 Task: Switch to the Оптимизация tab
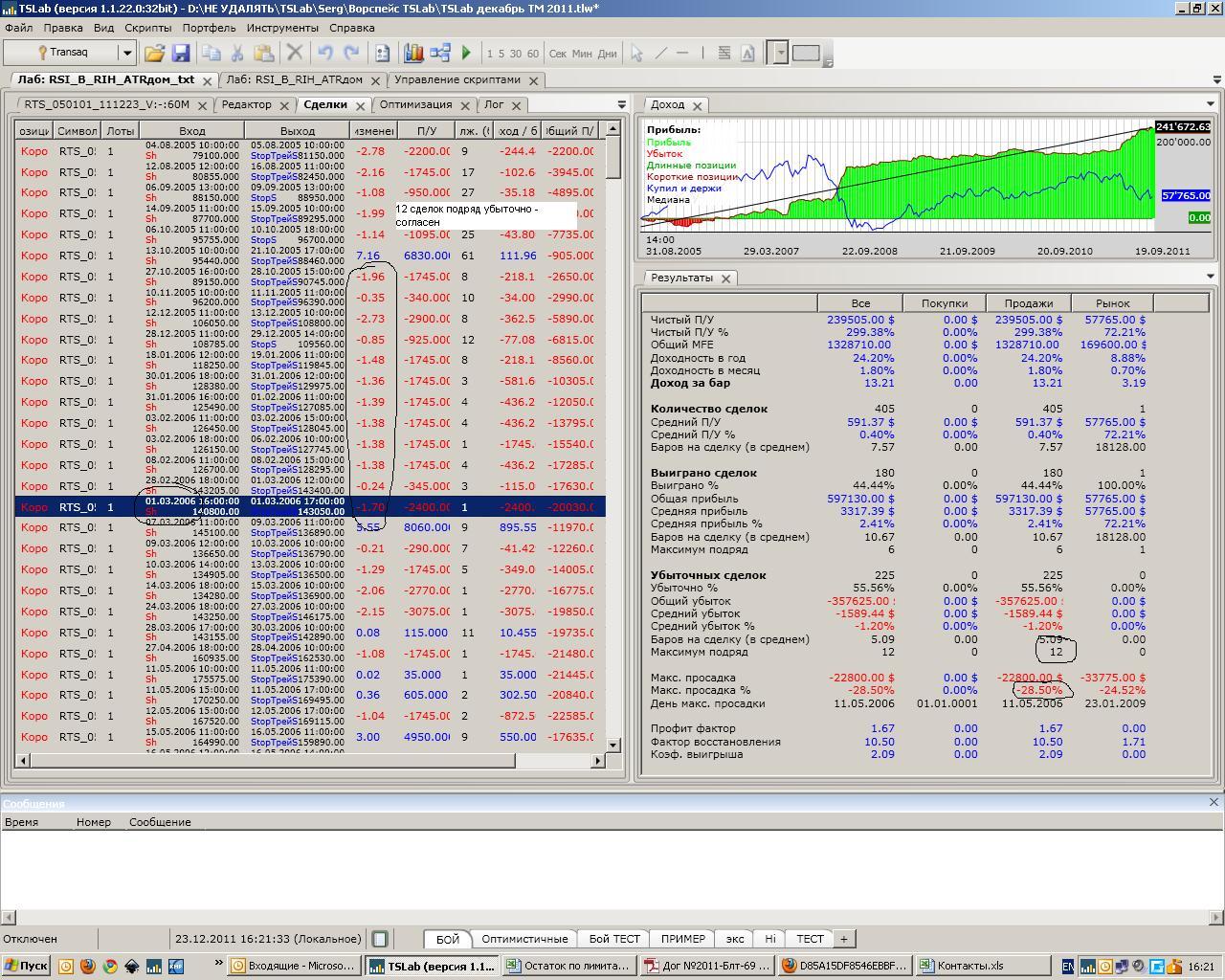(415, 104)
